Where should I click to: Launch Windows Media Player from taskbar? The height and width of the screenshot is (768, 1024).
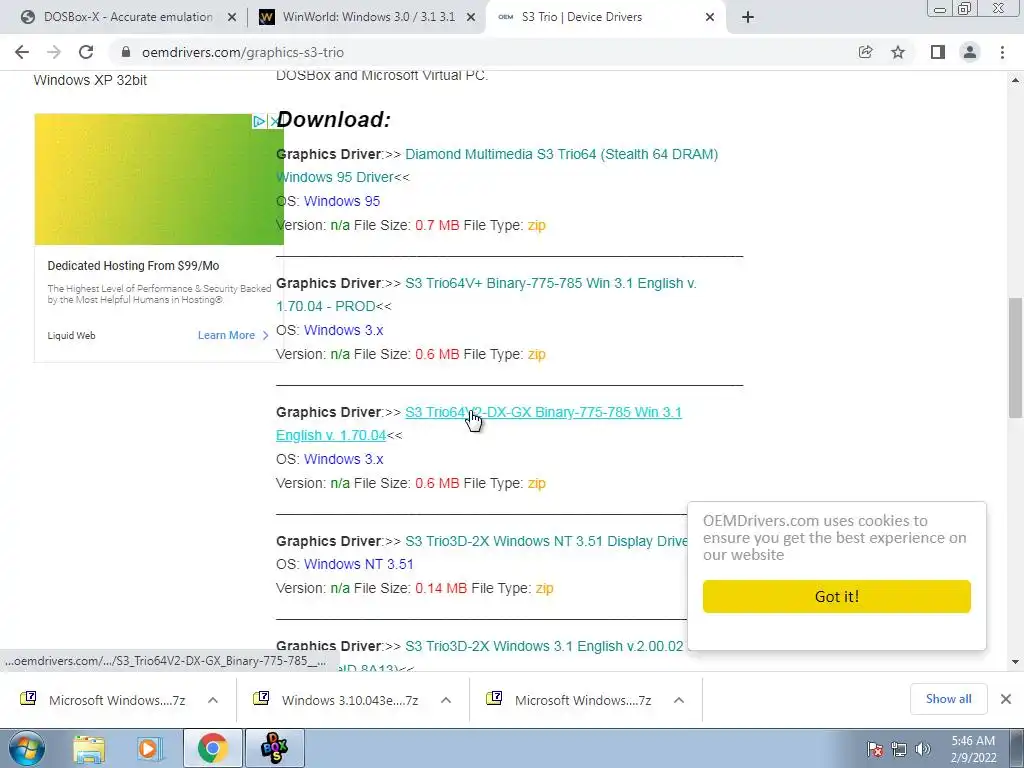pyautogui.click(x=150, y=748)
